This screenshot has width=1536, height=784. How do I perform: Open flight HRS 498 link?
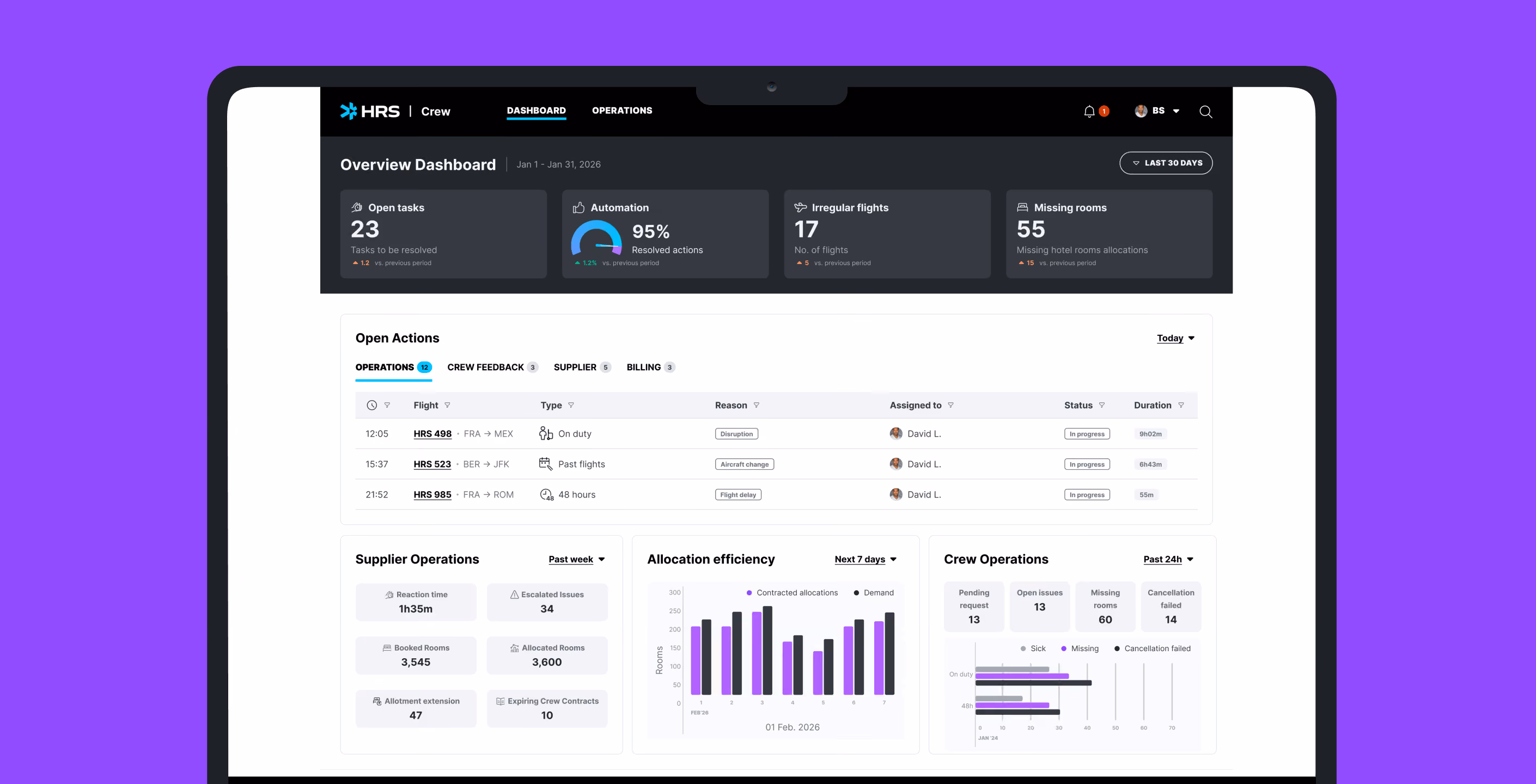[x=432, y=433]
